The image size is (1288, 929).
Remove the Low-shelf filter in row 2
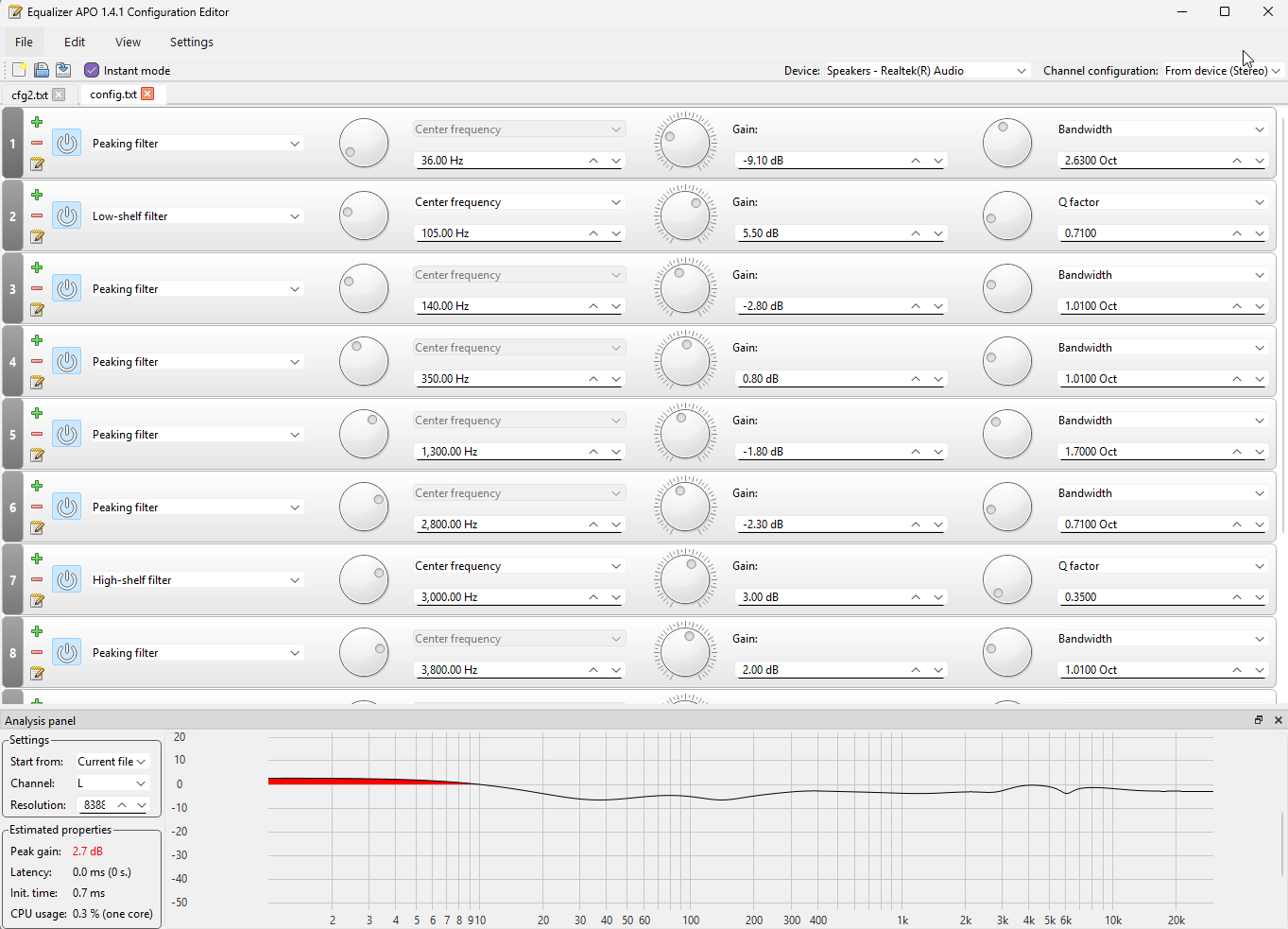point(37,215)
